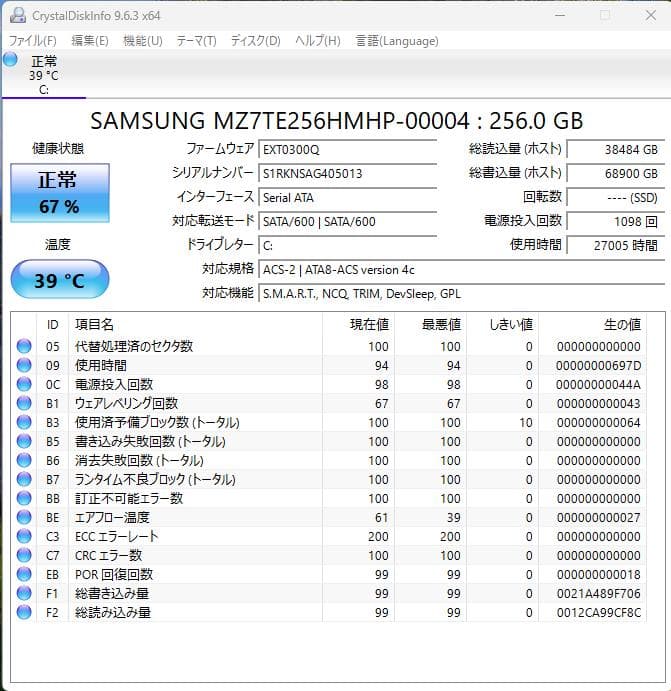The height and width of the screenshot is (691, 671).
Task: Click the SAMSUNG MZ7TE256HMHP-00004 drive title
Action: (337, 121)
